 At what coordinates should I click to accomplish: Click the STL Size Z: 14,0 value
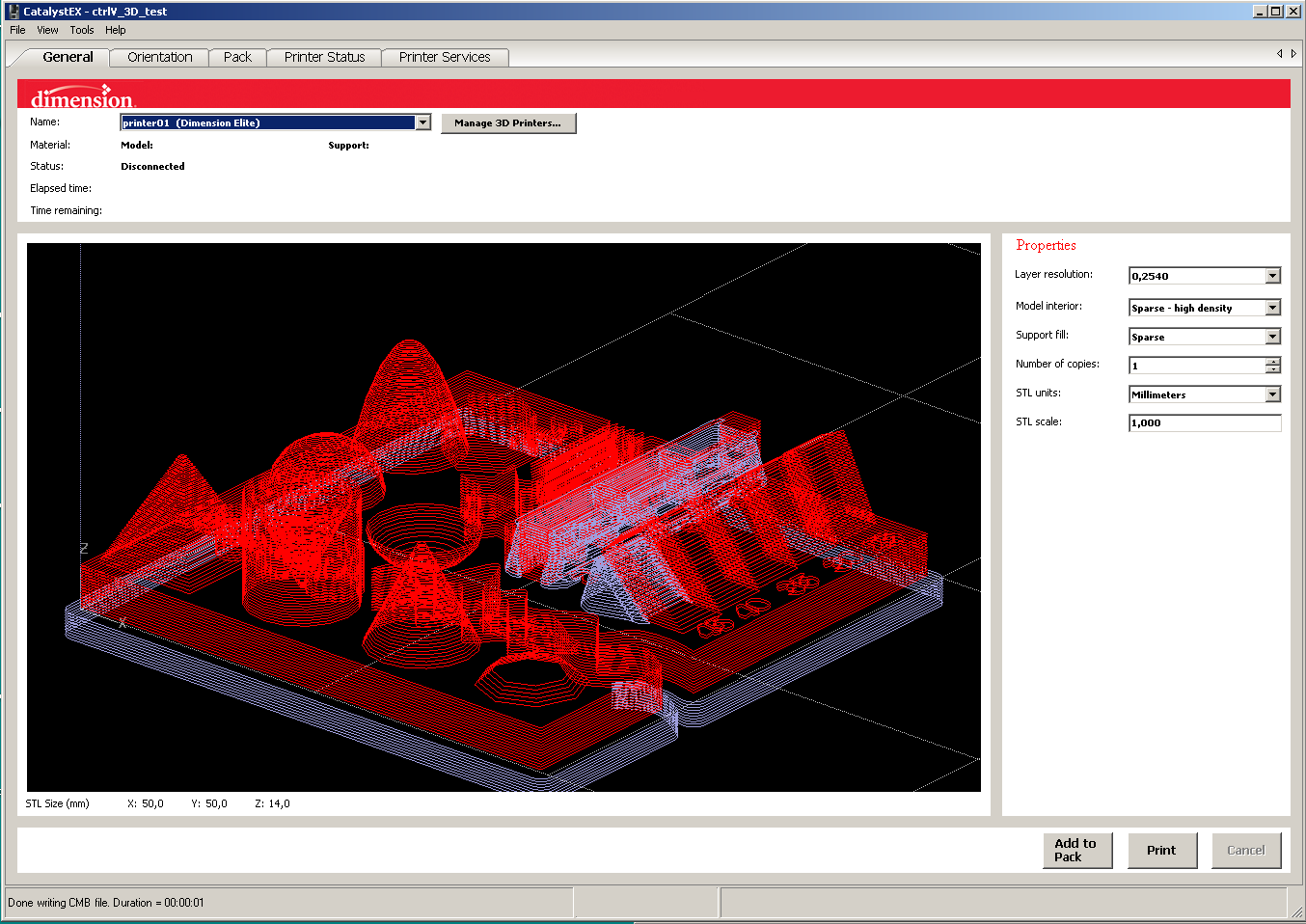(x=272, y=803)
